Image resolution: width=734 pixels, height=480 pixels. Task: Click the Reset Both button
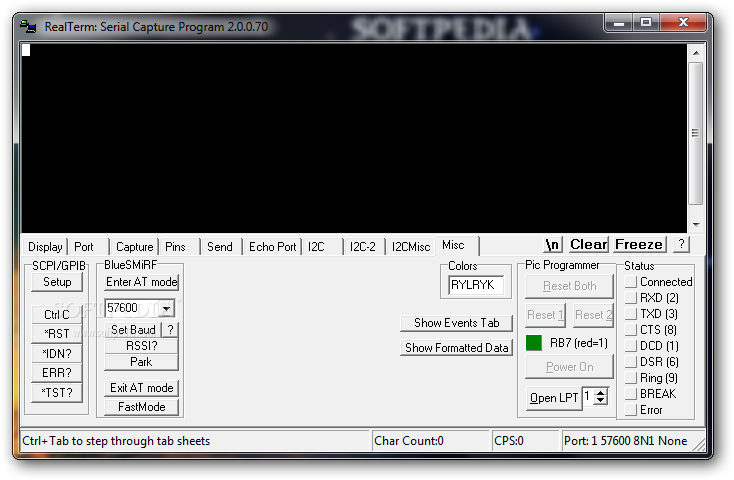pos(569,286)
